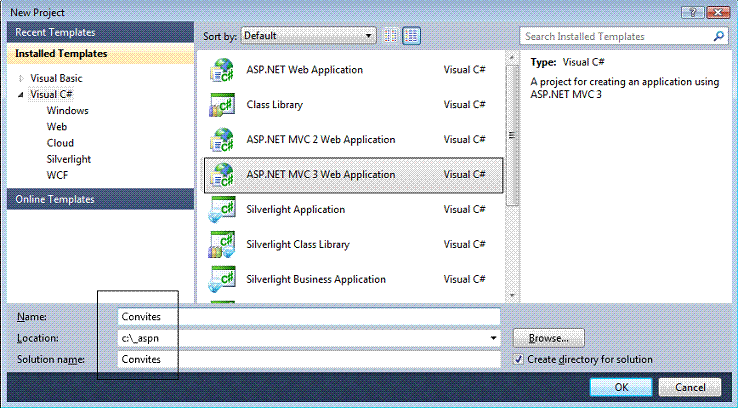
Task: Choose the ASP.NET MVC 2 Web Application icon
Action: click(222, 140)
